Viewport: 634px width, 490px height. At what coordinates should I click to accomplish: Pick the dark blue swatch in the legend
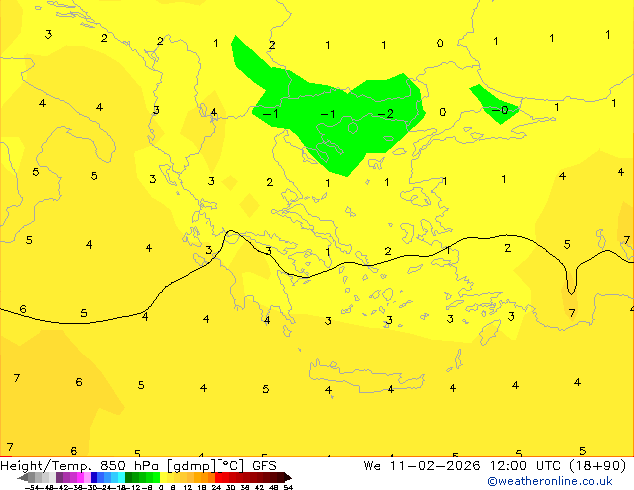tap(94, 477)
